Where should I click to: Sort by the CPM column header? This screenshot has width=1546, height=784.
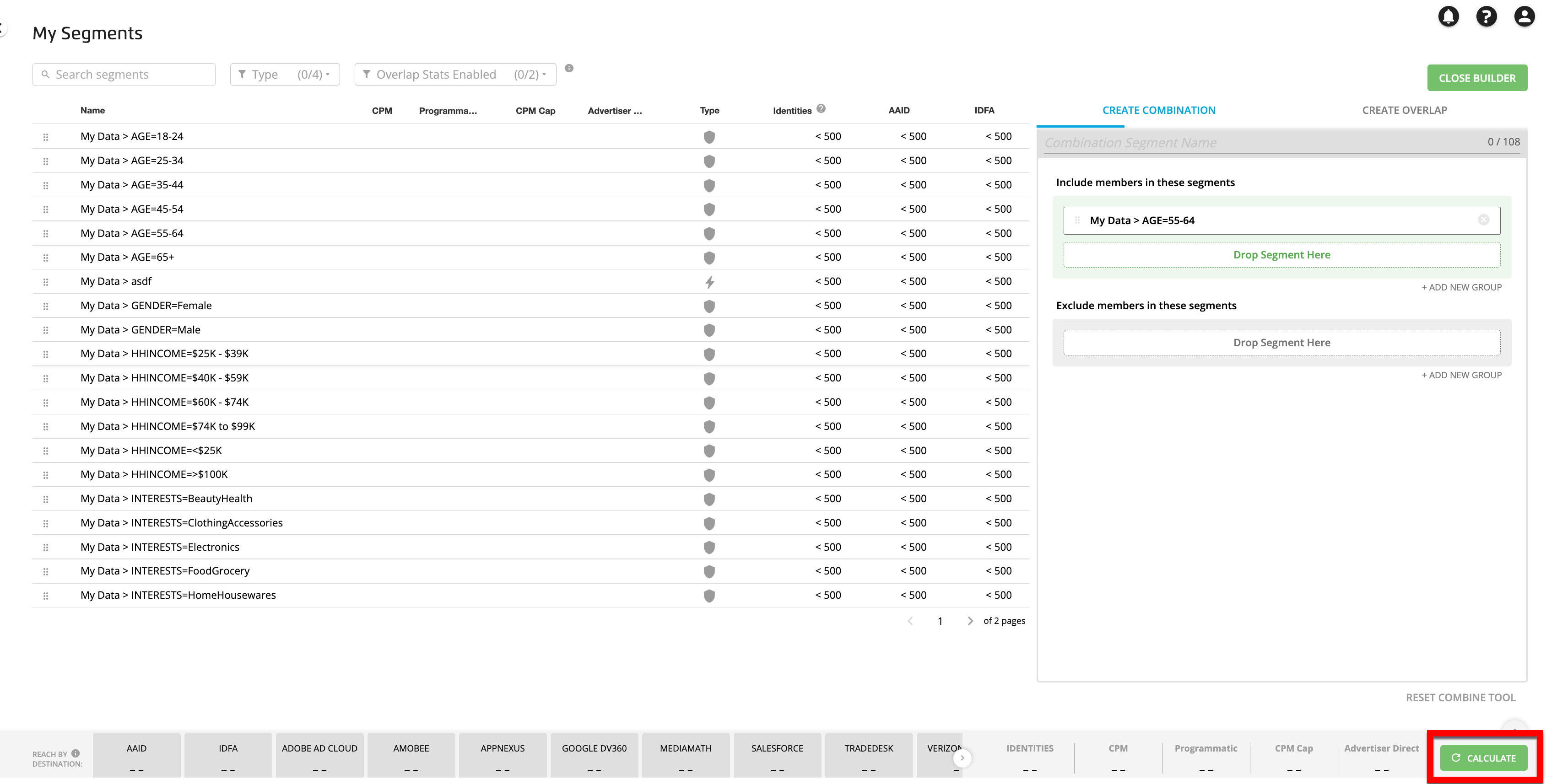(382, 111)
